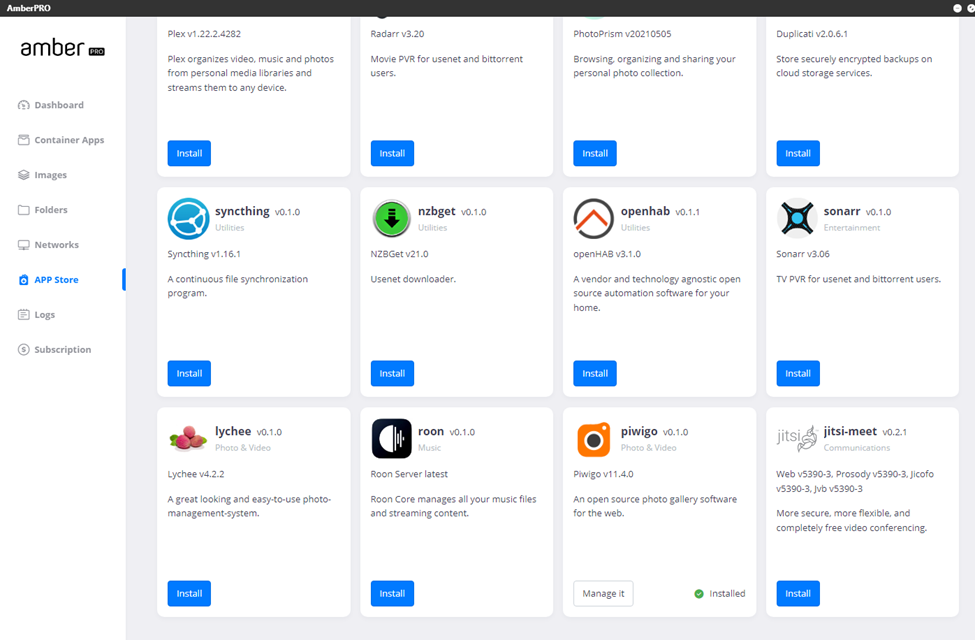Click the 'Syncthing v1.16.1' text
975x640 pixels.
[204, 254]
